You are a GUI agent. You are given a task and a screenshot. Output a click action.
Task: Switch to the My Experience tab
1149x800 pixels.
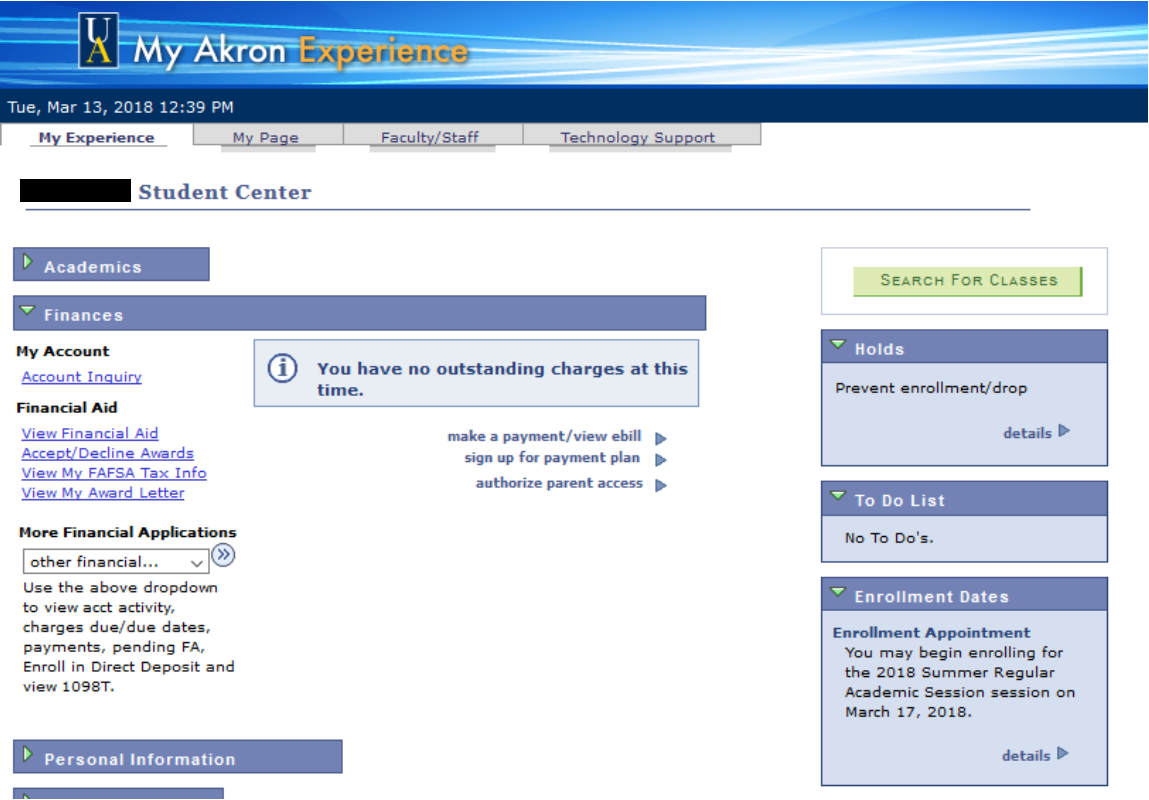tap(97, 137)
